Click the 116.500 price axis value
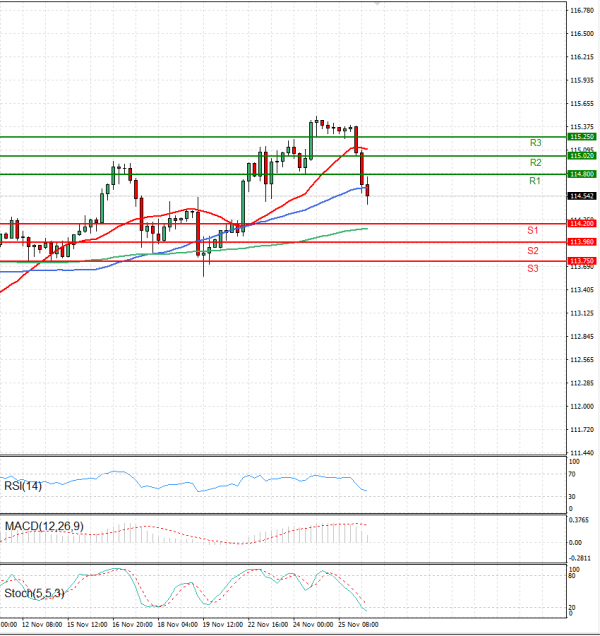This screenshot has width=600, height=636. tap(582, 34)
